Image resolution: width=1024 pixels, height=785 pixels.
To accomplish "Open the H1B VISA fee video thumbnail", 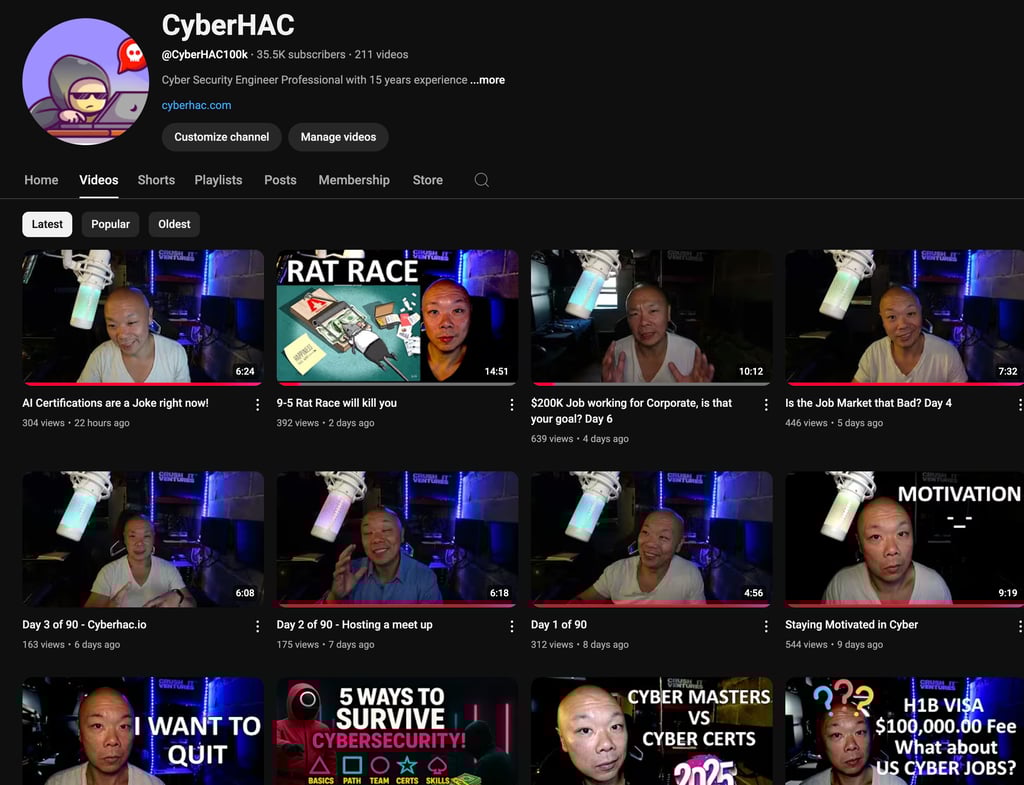I will click(x=904, y=731).
